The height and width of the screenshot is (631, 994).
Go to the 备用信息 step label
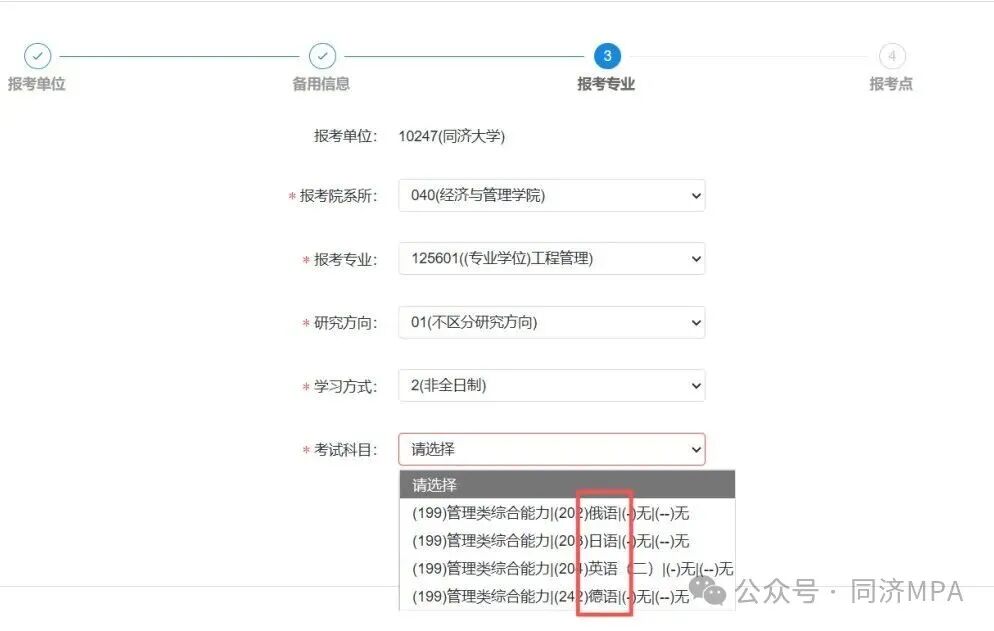(321, 84)
